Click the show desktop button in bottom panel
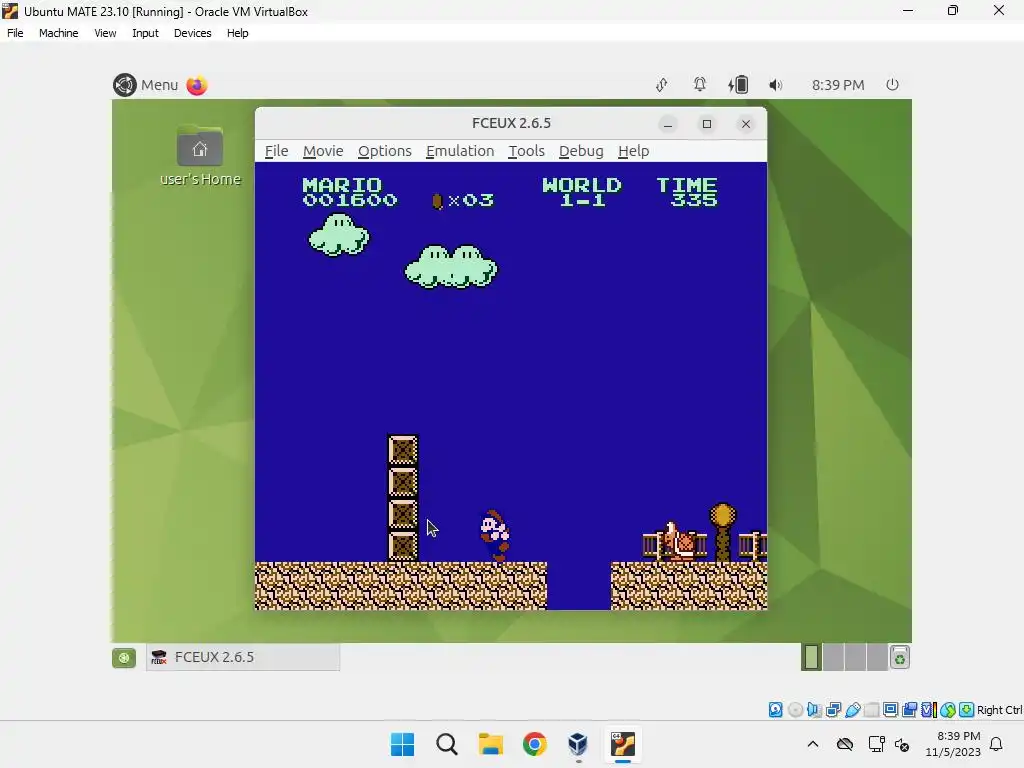 point(123,658)
